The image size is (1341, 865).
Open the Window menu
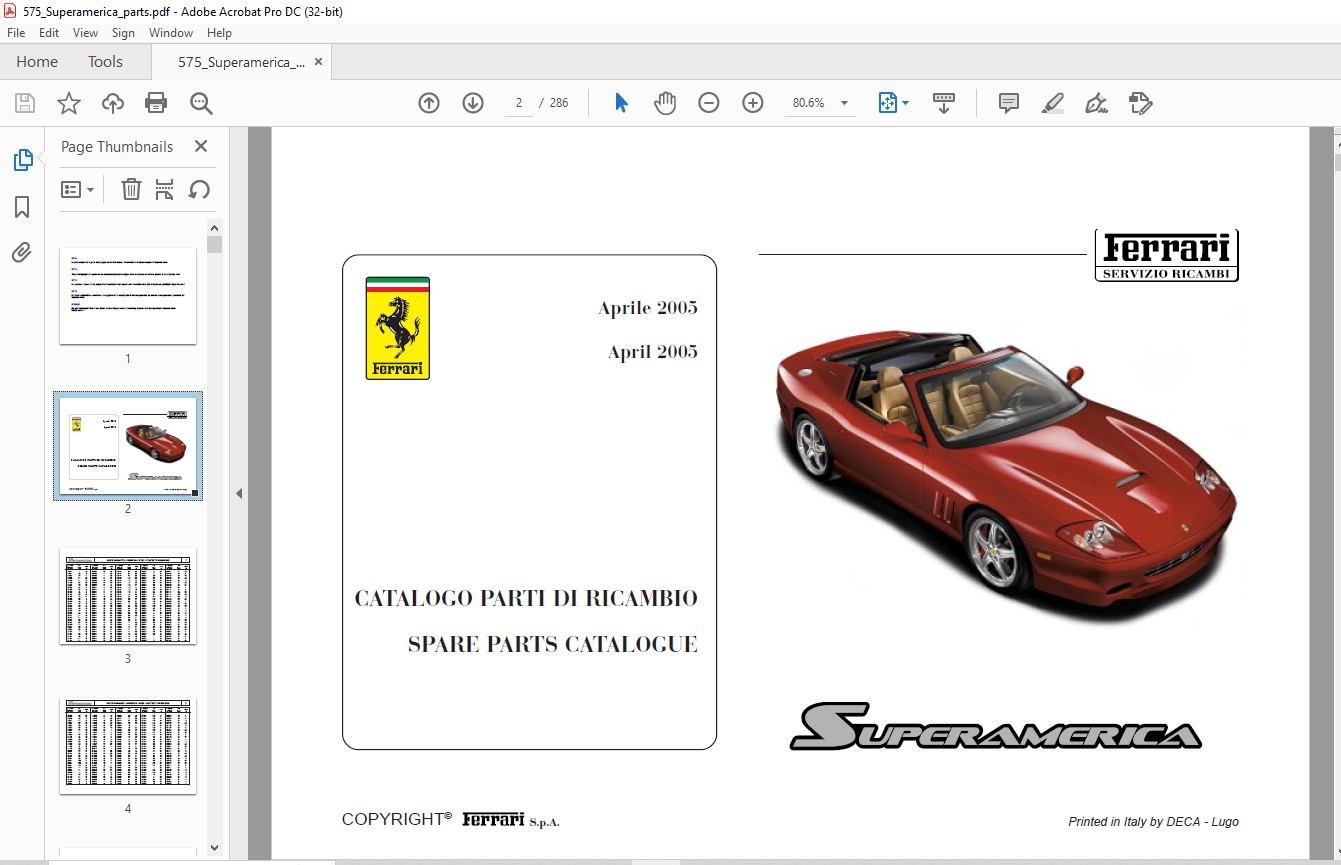coord(171,33)
